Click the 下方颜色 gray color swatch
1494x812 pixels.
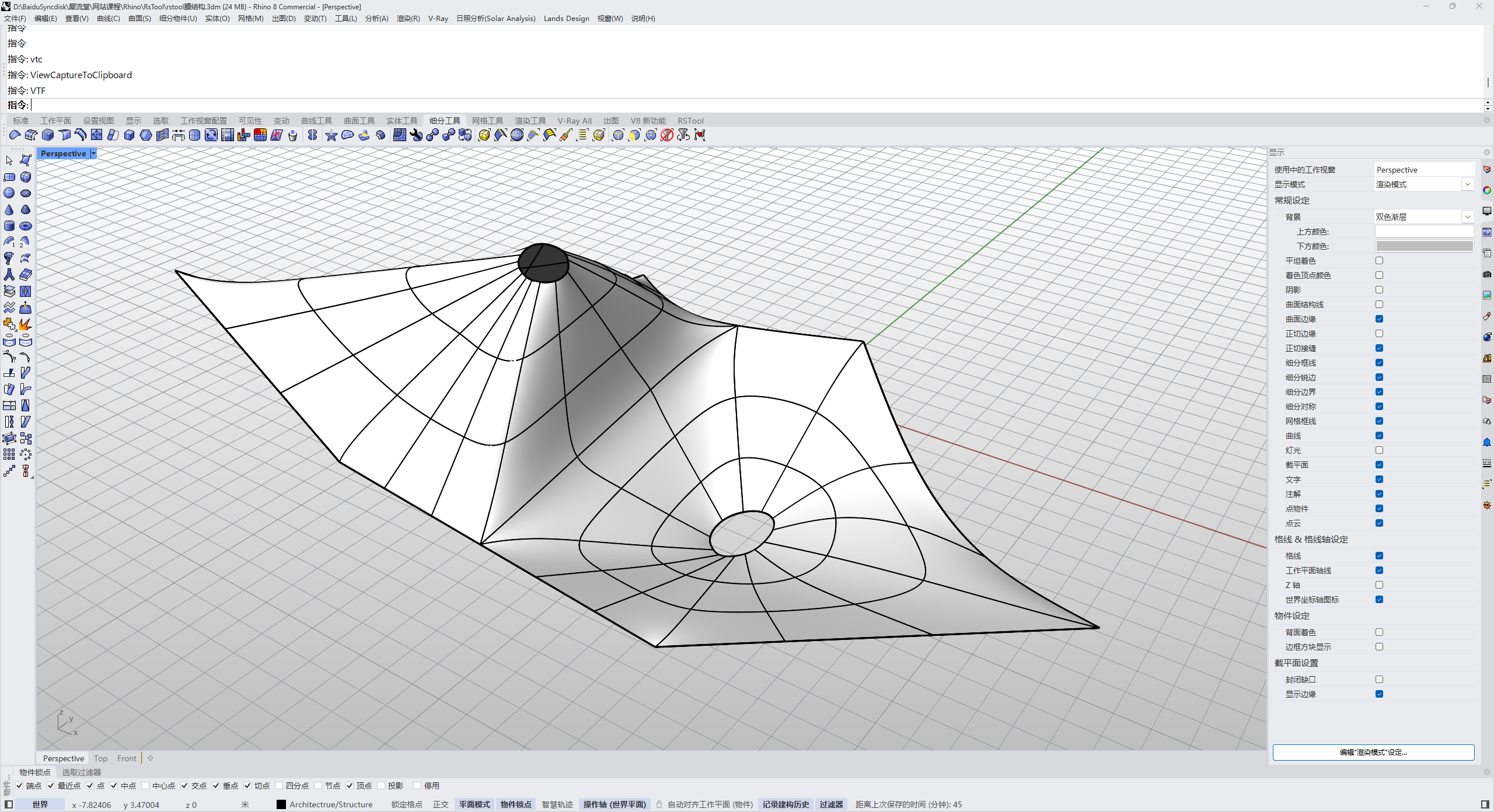pyautogui.click(x=1424, y=246)
